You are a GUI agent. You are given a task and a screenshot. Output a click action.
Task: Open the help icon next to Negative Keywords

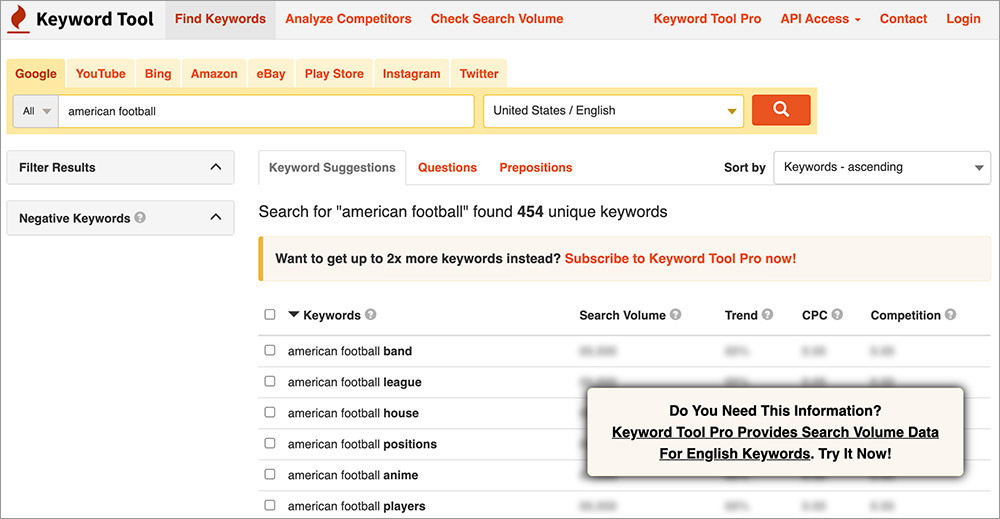[140, 217]
